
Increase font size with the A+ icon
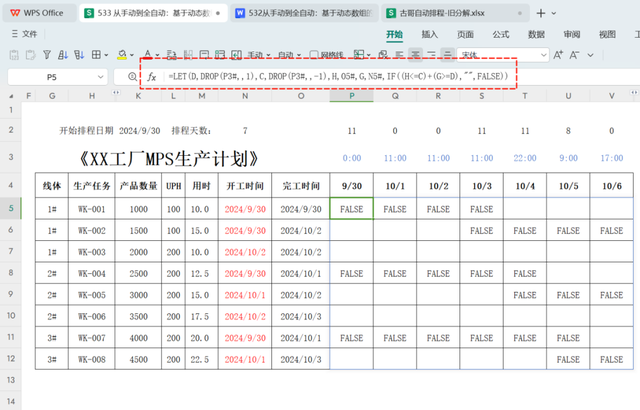pos(558,55)
